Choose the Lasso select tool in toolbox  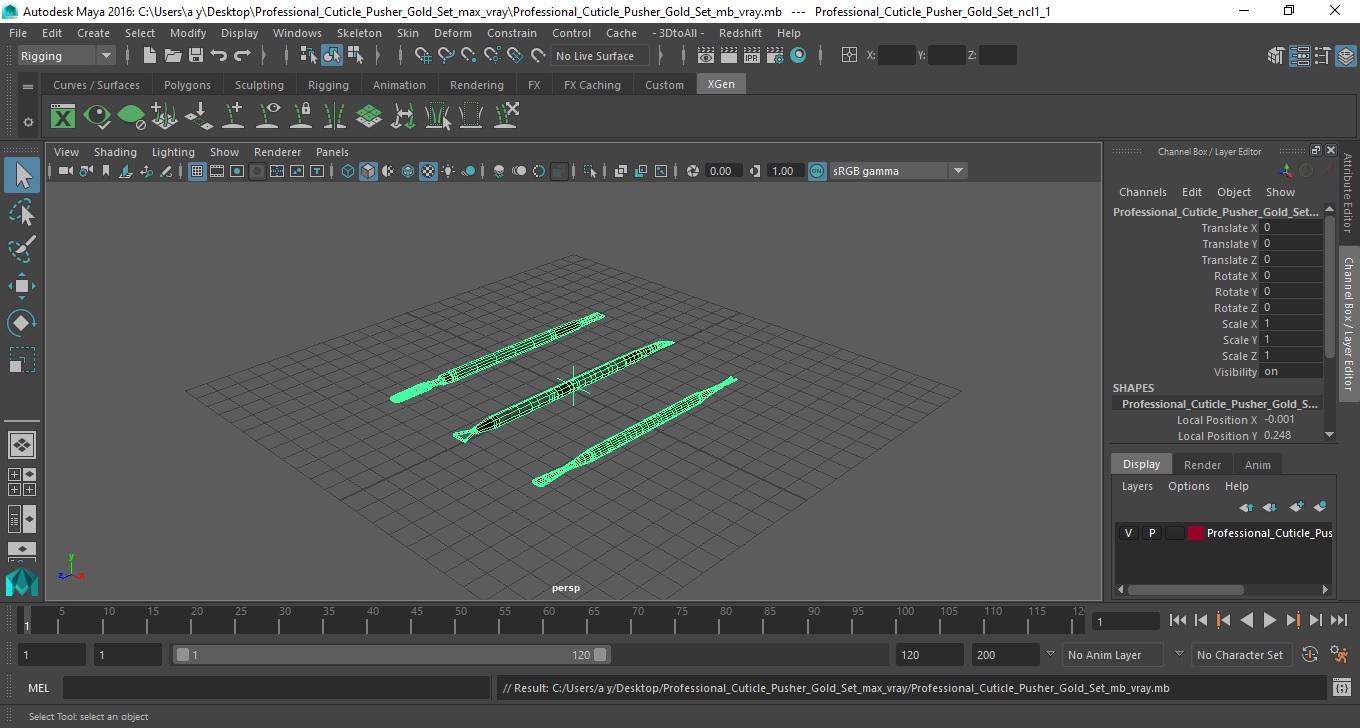coord(22,212)
